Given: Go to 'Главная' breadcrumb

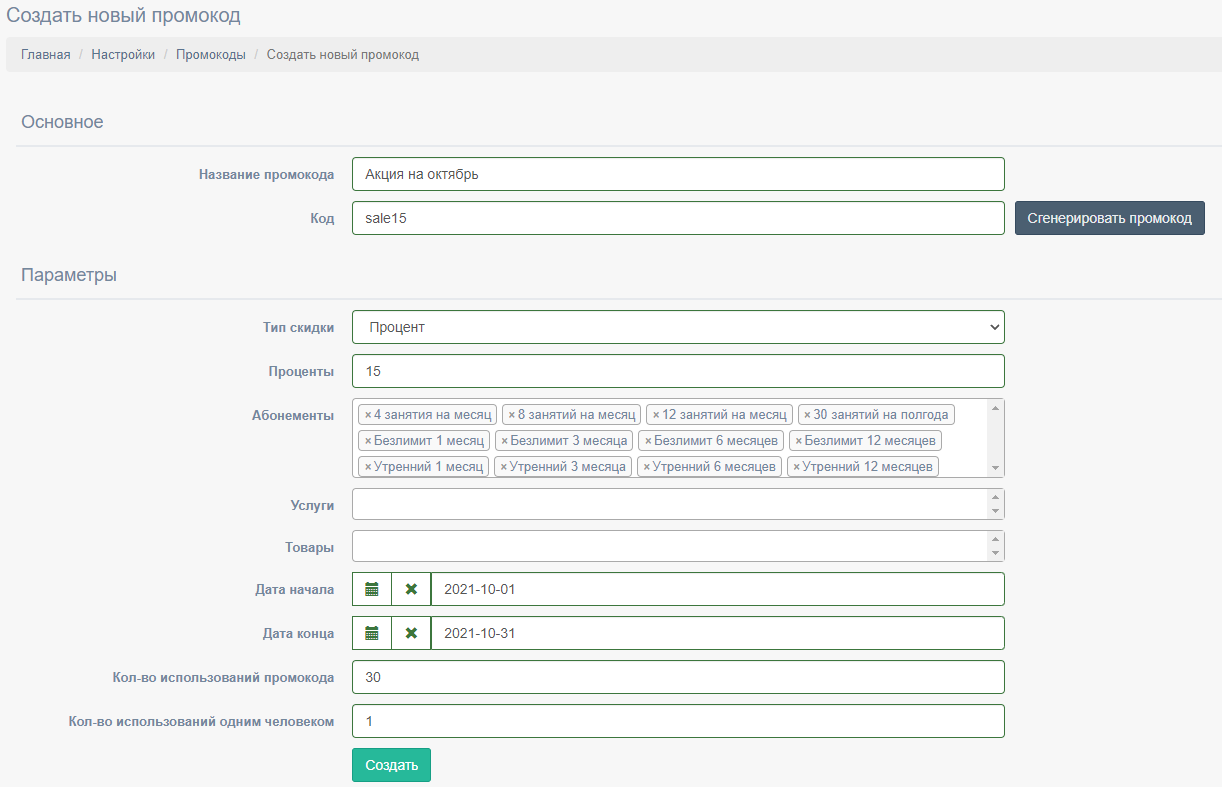Looking at the screenshot, I should [46, 55].
